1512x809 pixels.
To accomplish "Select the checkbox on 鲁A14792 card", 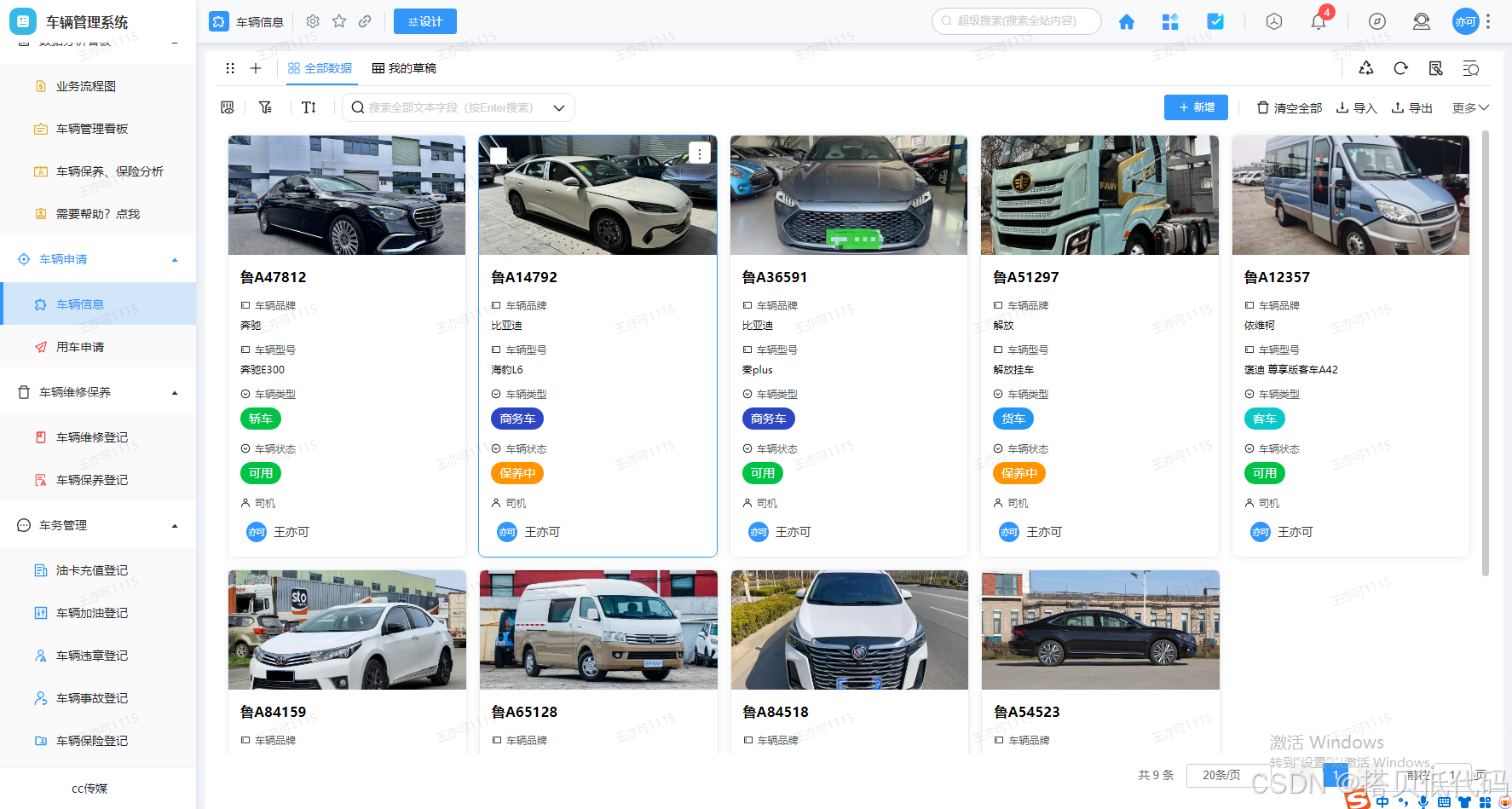I will tap(499, 155).
